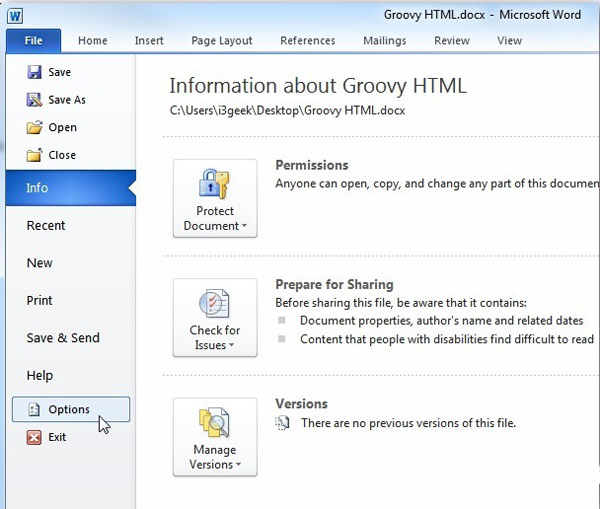Click 'Document properties, author's name and related dates'

(x=442, y=321)
